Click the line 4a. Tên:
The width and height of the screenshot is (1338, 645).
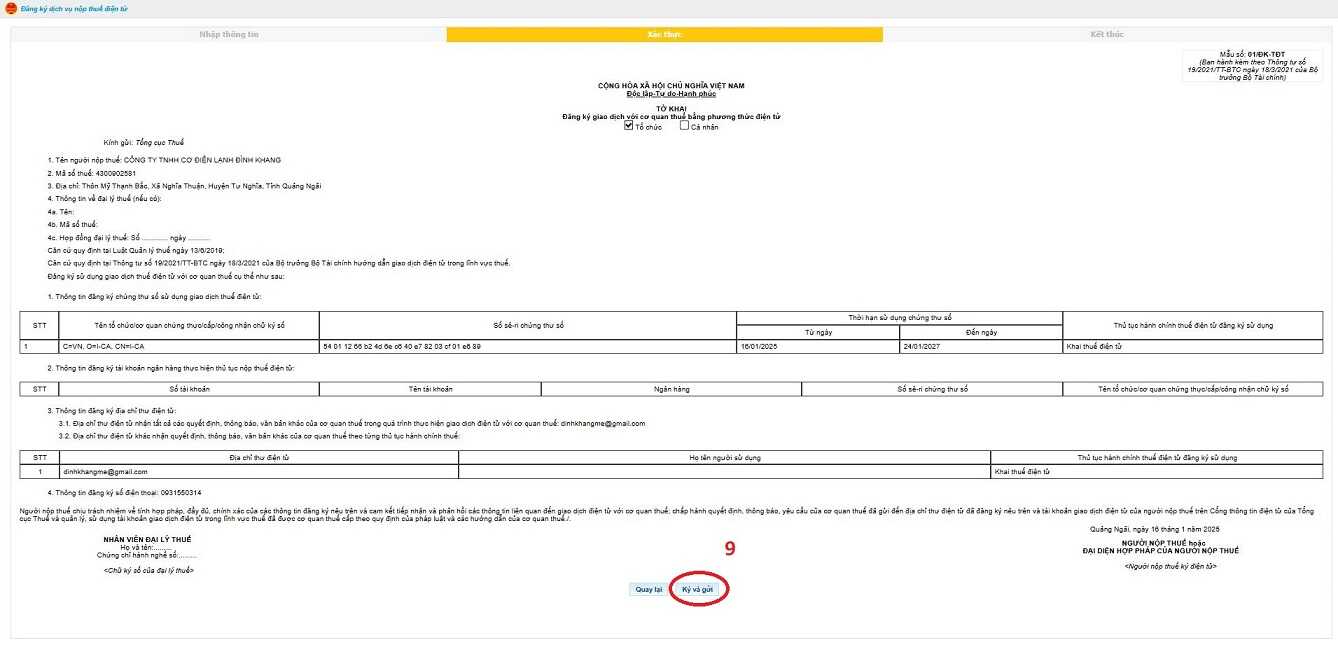click(61, 212)
